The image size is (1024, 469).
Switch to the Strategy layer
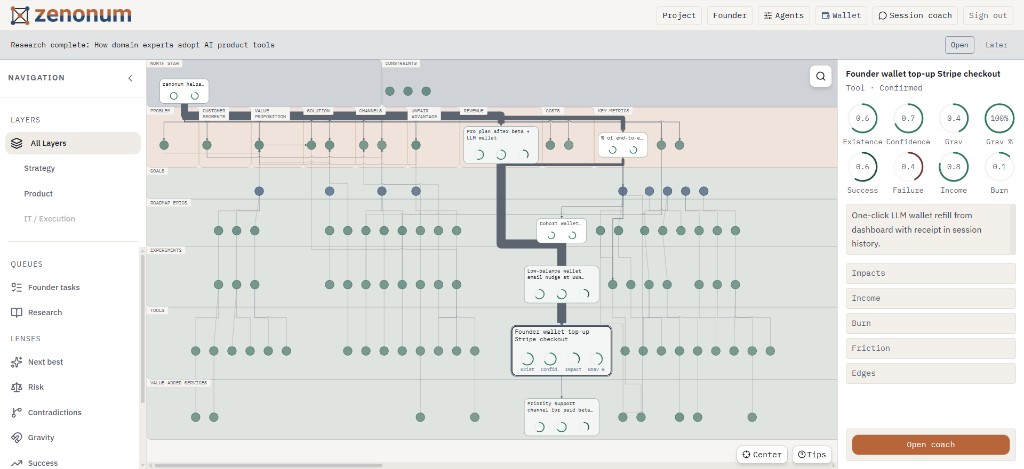(39, 169)
